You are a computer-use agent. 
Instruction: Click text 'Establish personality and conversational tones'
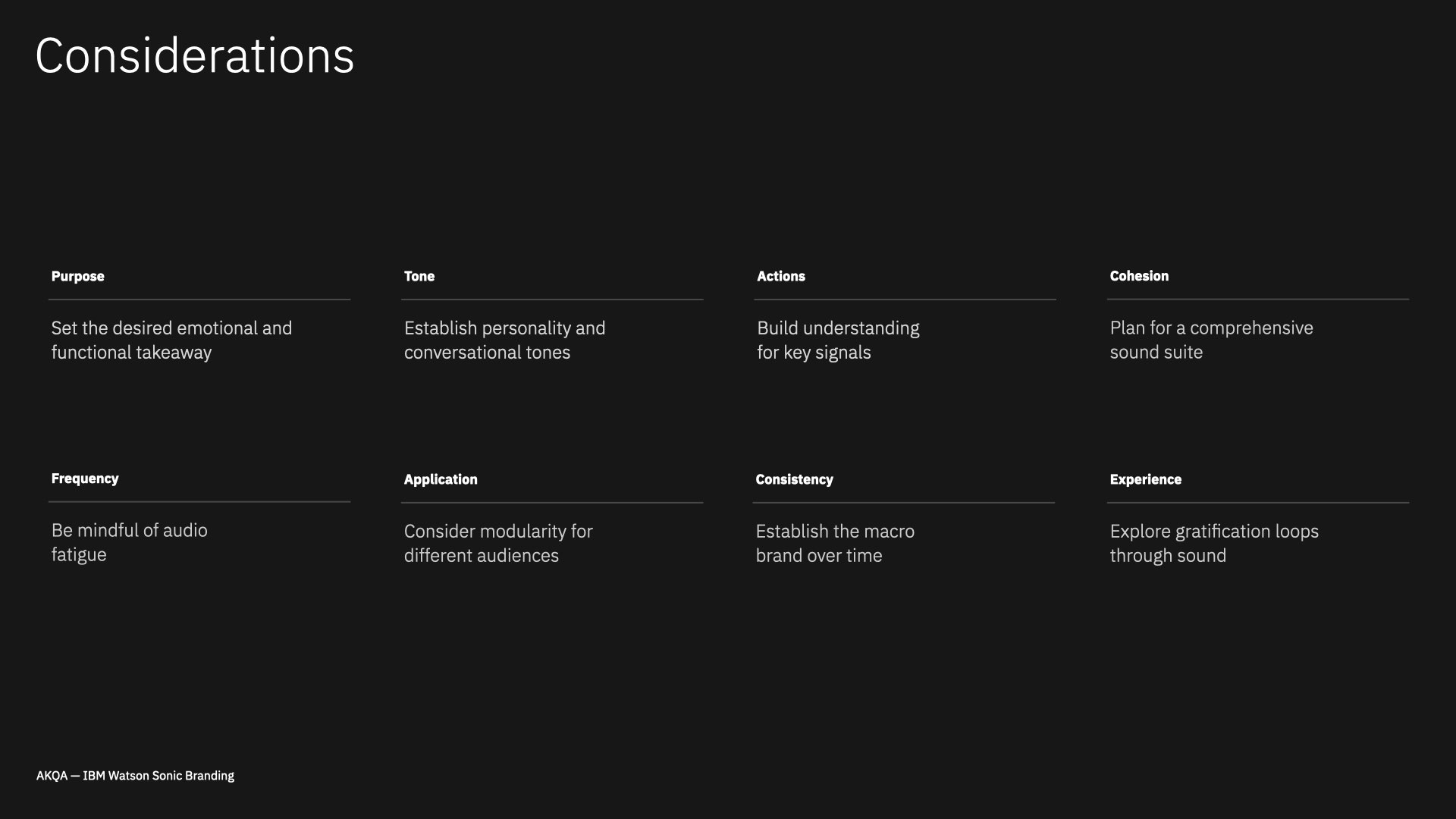pos(504,340)
